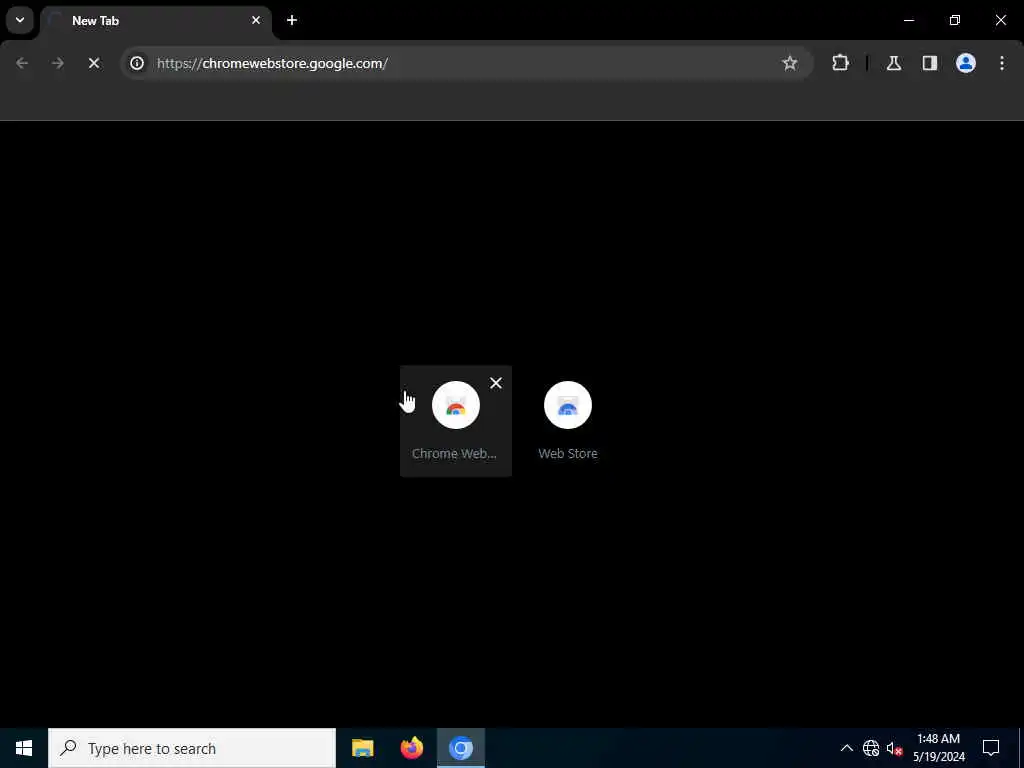Stop loading the page

click(x=94, y=63)
